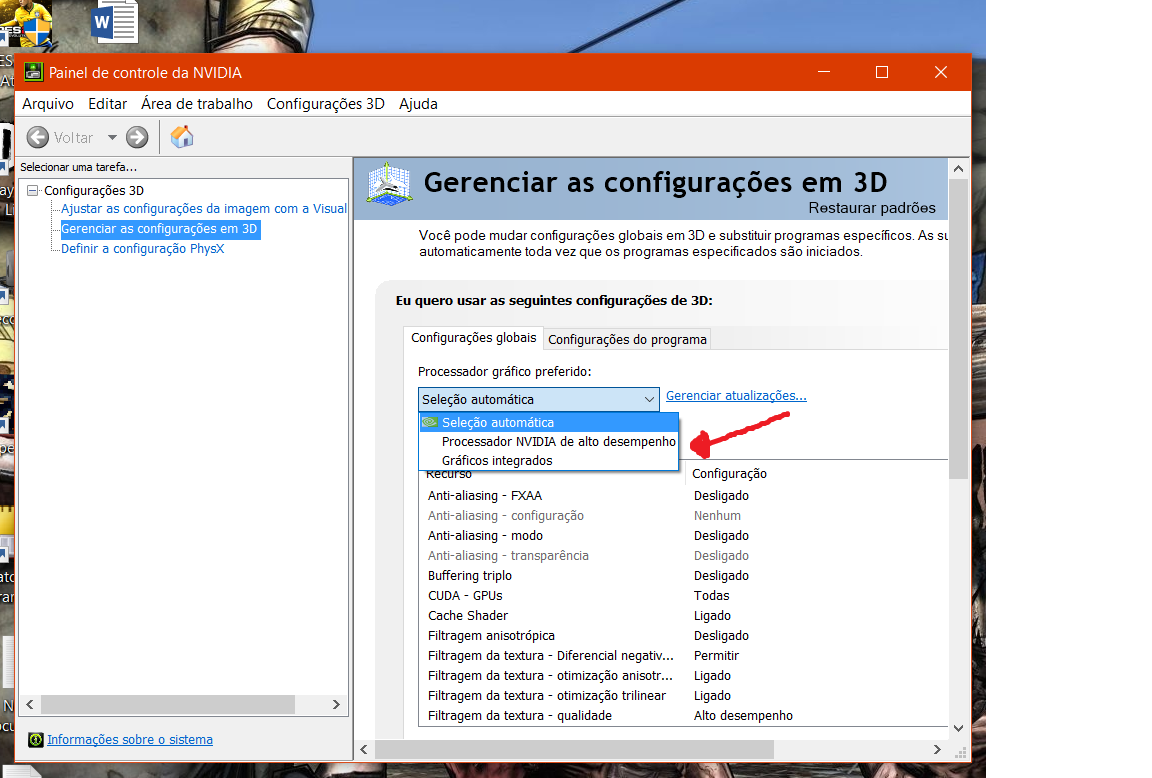This screenshot has height=778, width=1152.
Task: Select the Anti-aliasing - modo row
Action: [683, 536]
